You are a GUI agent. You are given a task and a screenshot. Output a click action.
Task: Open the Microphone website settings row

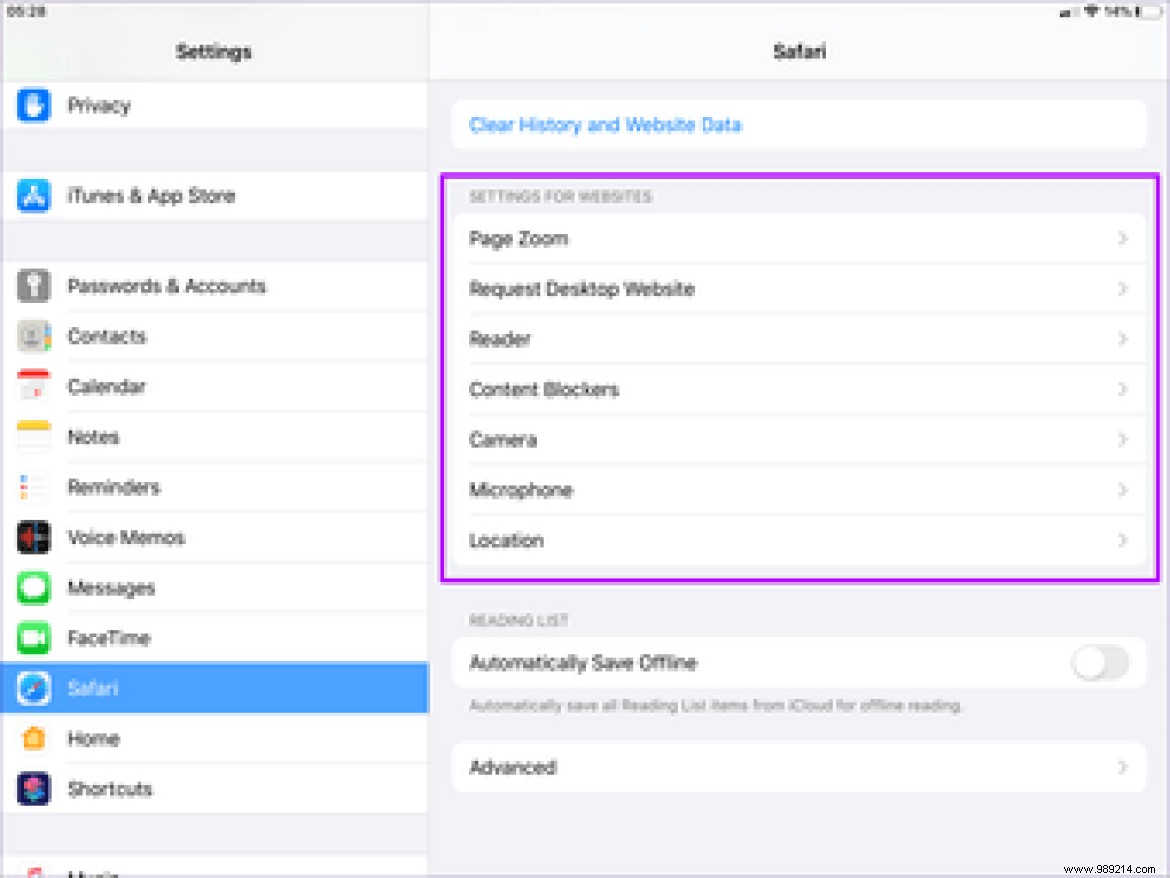point(798,490)
